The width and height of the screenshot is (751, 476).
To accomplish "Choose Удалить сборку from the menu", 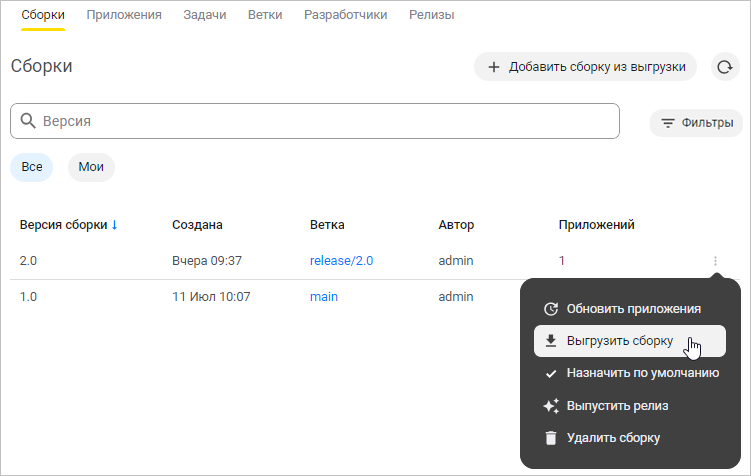I will coord(612,437).
